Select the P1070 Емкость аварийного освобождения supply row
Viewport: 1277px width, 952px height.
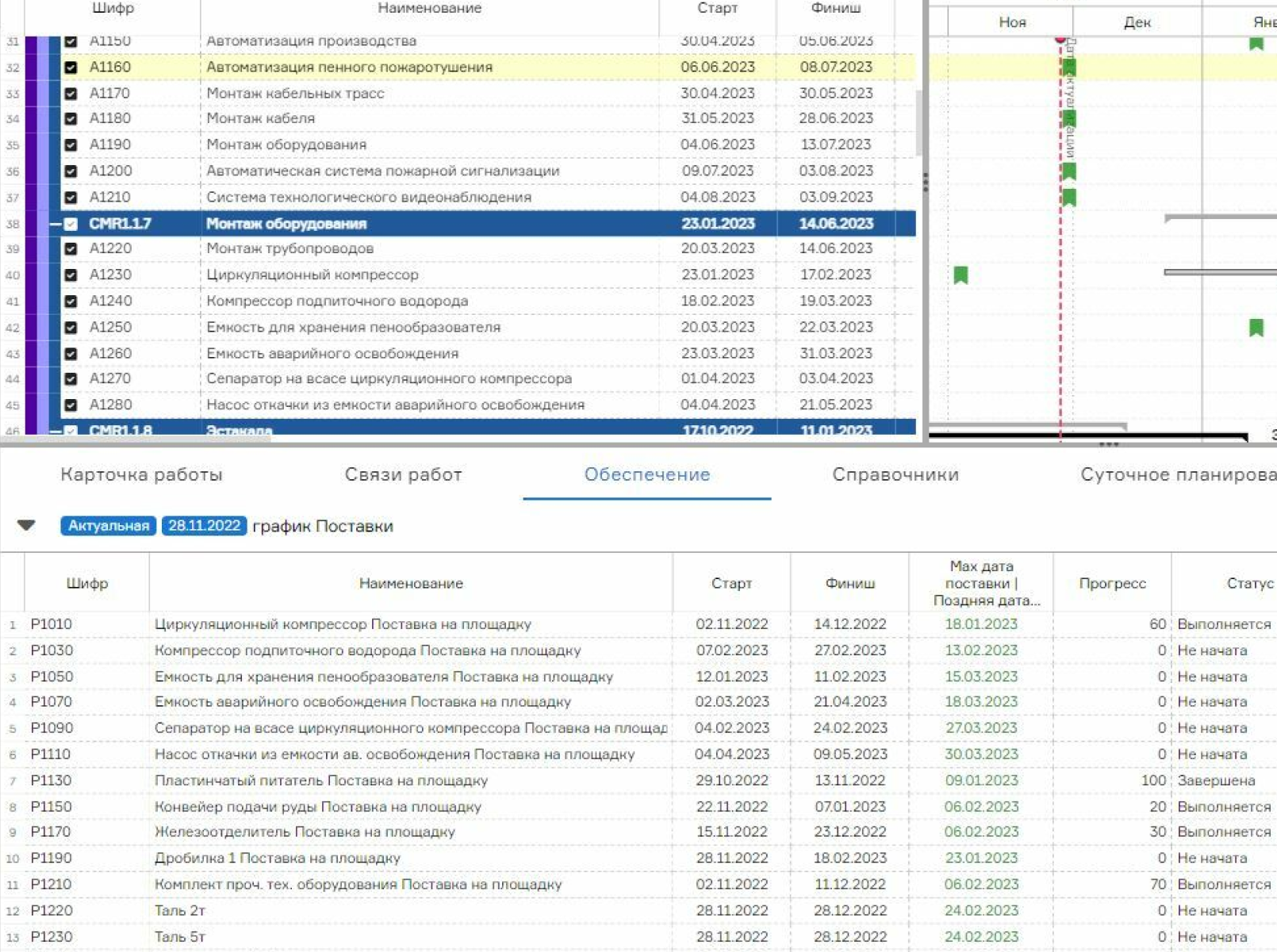tap(638, 702)
